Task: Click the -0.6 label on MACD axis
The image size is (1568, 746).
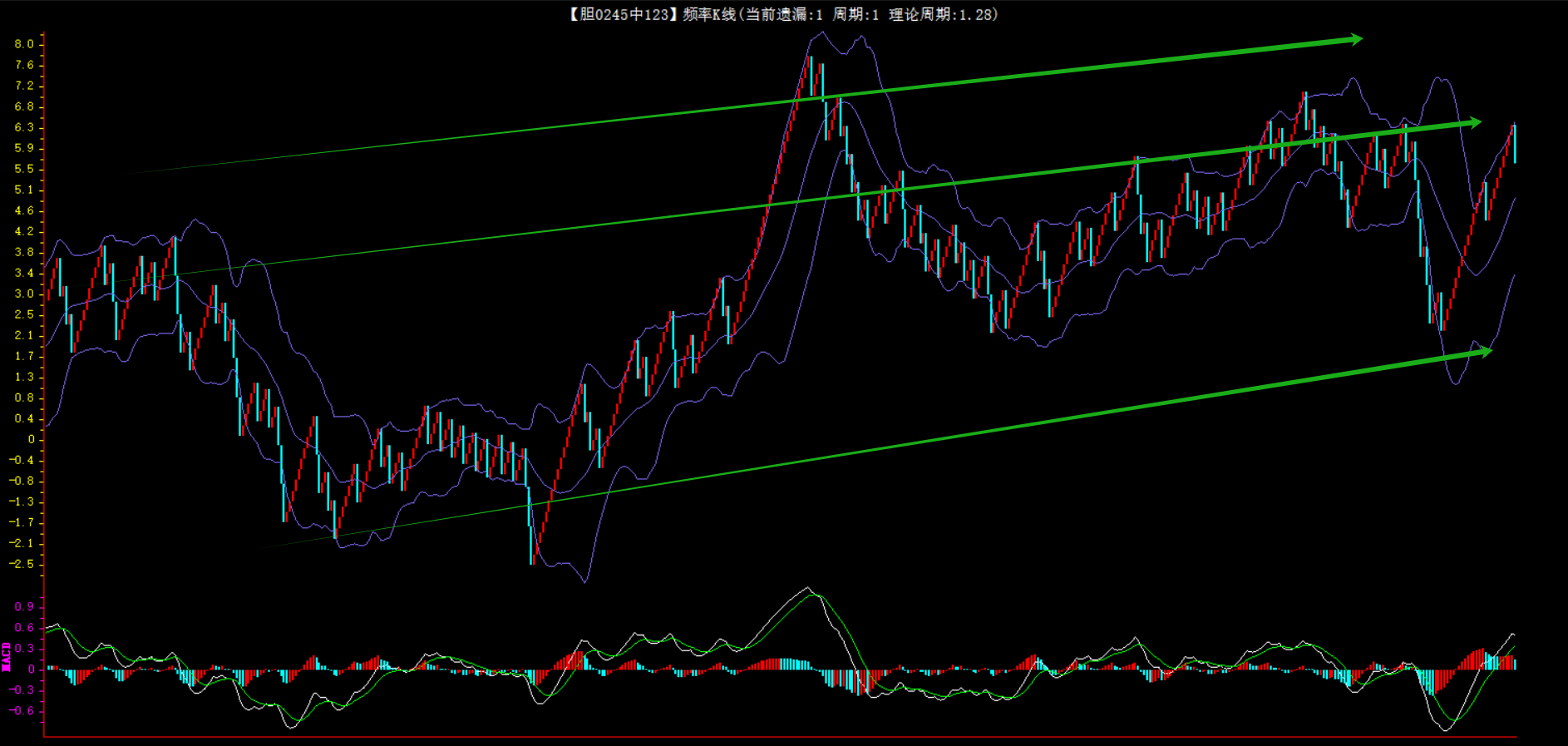Action: tap(22, 710)
